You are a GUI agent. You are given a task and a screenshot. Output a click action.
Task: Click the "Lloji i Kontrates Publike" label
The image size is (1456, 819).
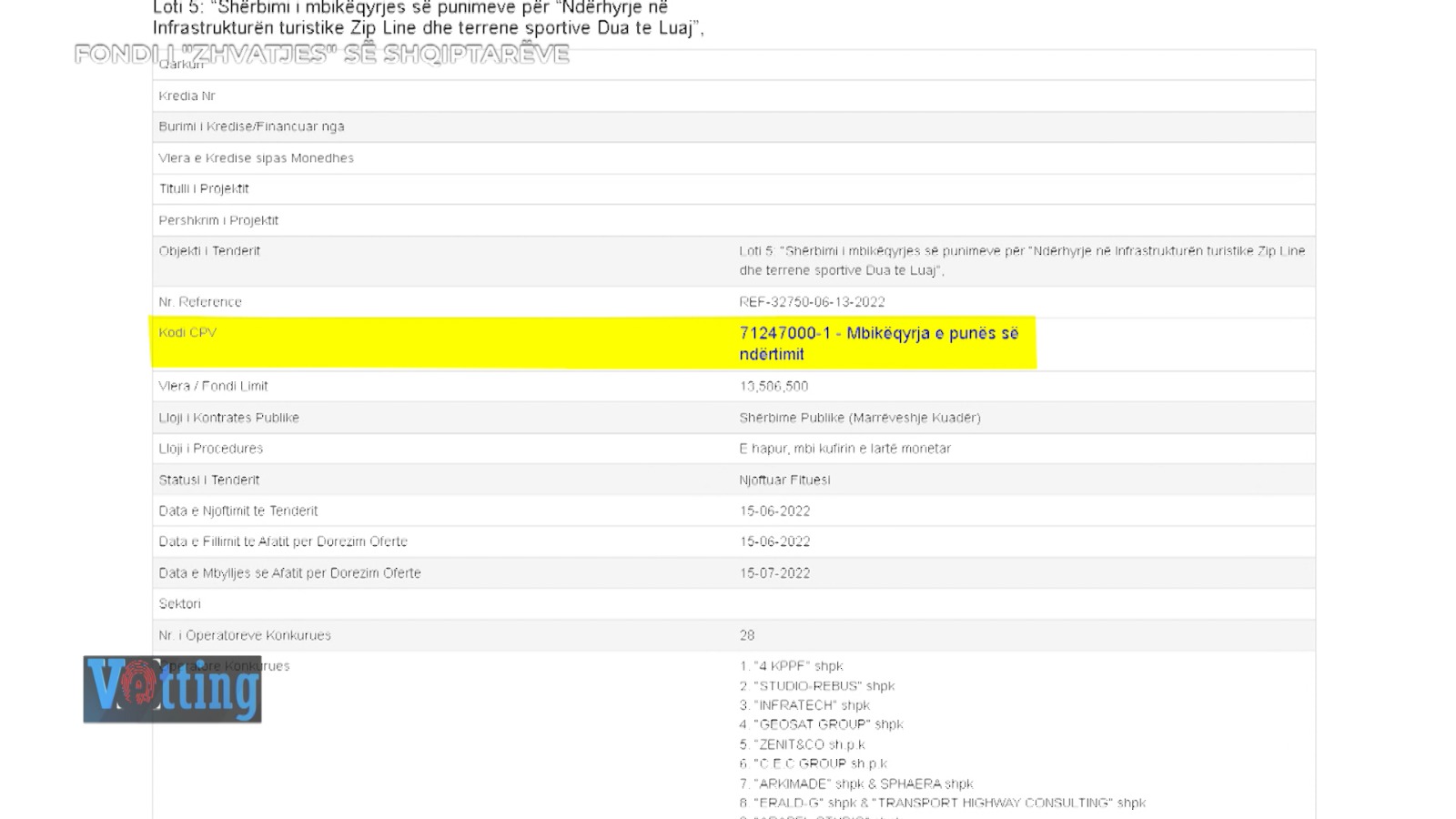click(x=228, y=418)
